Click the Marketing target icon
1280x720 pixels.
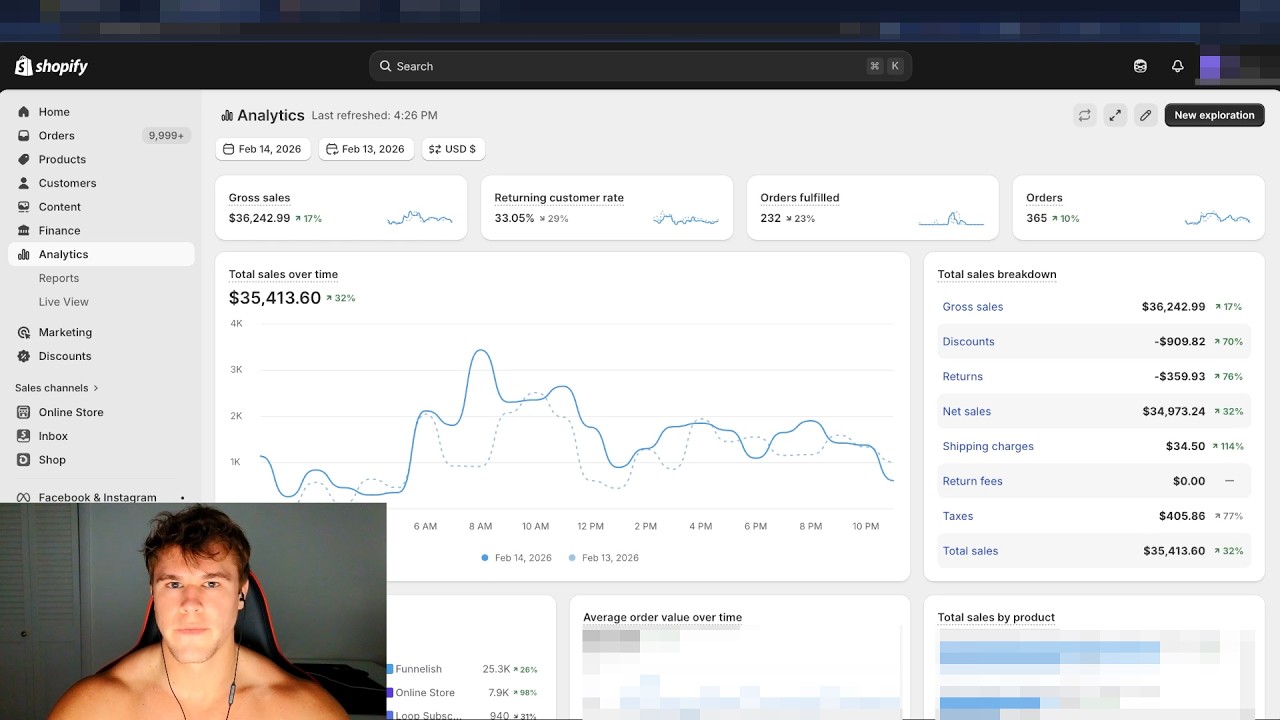(24, 332)
